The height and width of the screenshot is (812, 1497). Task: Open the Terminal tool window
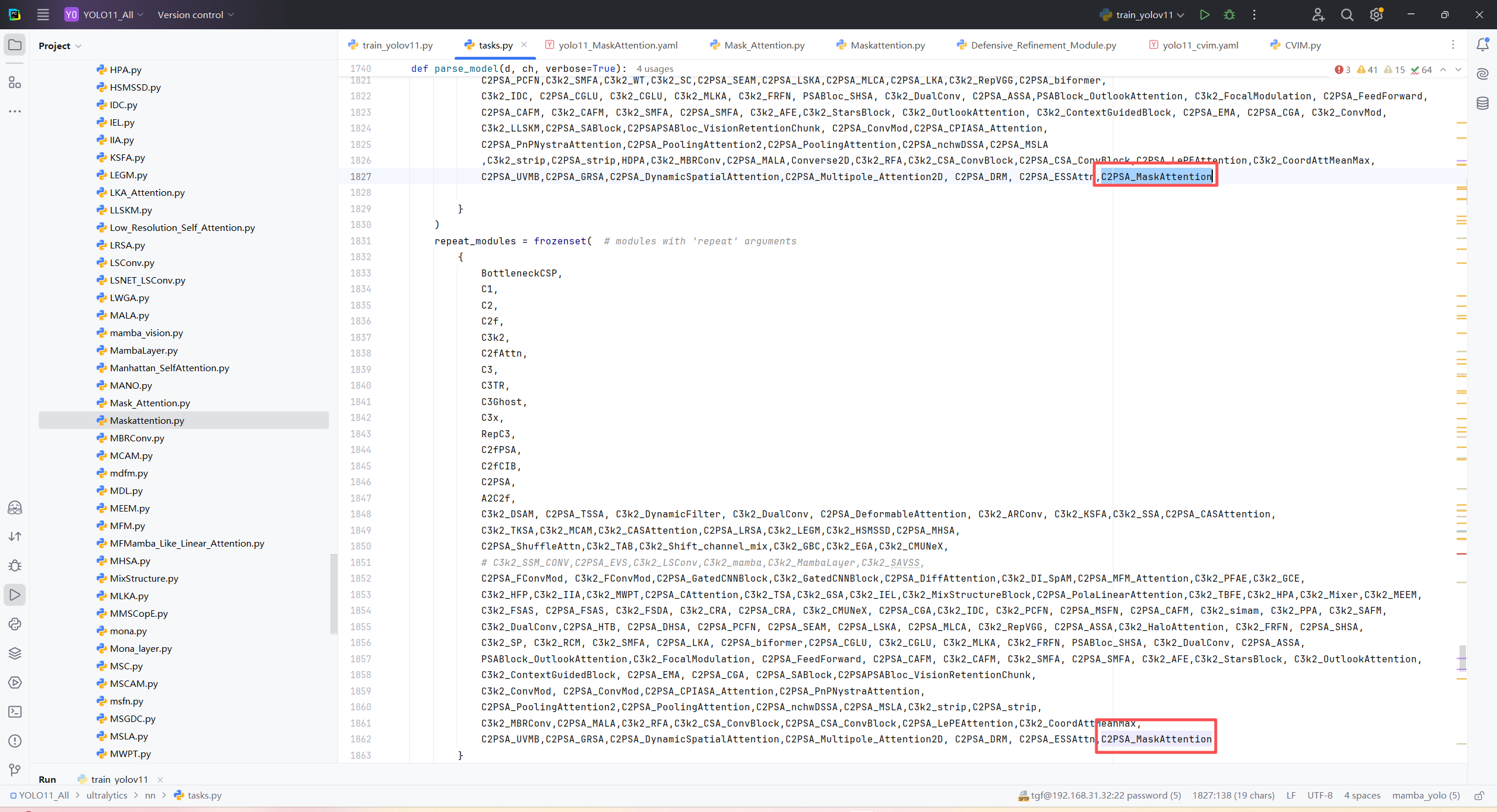point(15,711)
